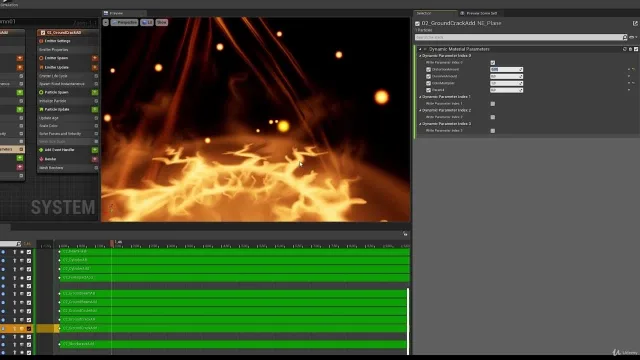Screen dimensions: 640x360
Task: Open view options eye icon in Selection panel
Action: (632, 38)
